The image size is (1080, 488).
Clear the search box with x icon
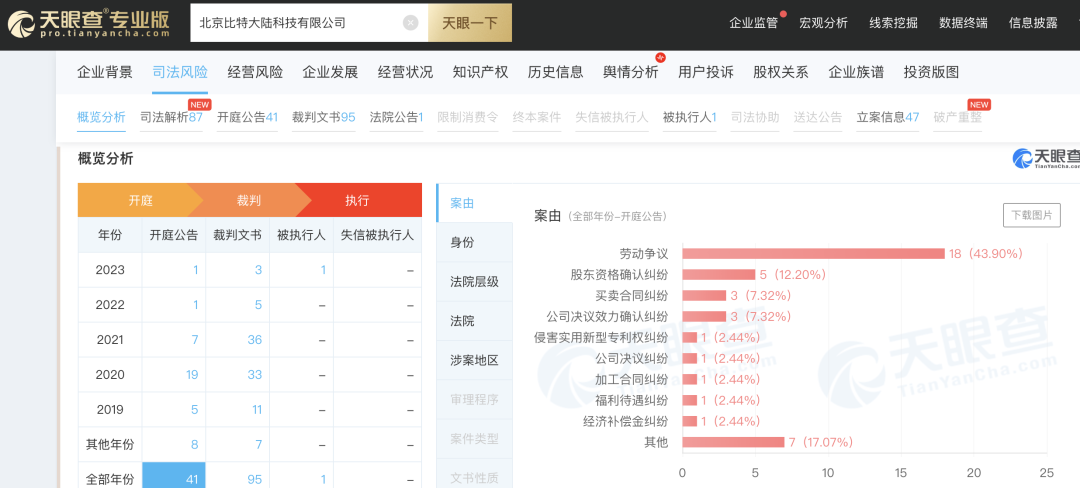411,23
